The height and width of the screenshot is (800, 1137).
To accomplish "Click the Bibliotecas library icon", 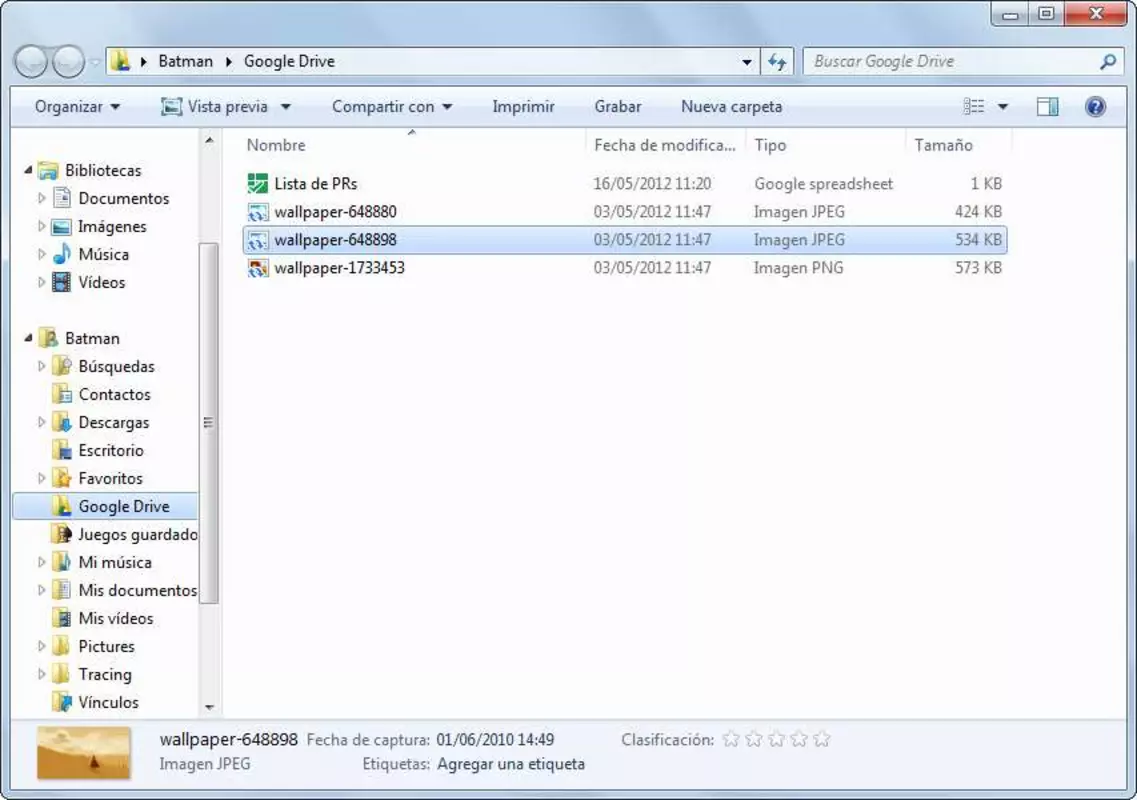I will pos(49,170).
